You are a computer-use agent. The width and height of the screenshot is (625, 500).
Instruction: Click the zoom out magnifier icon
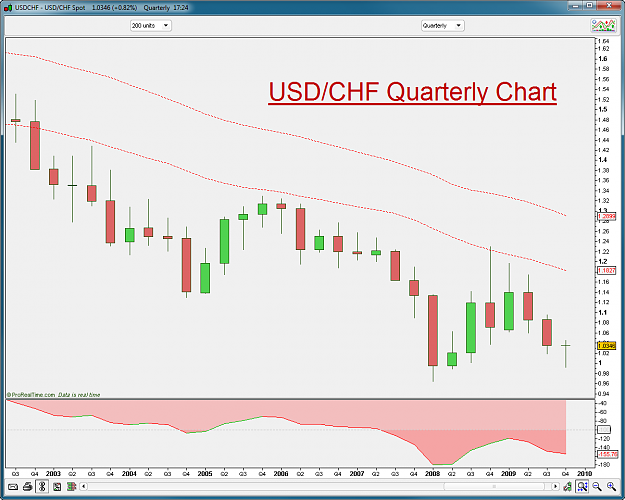pyautogui.click(x=597, y=486)
